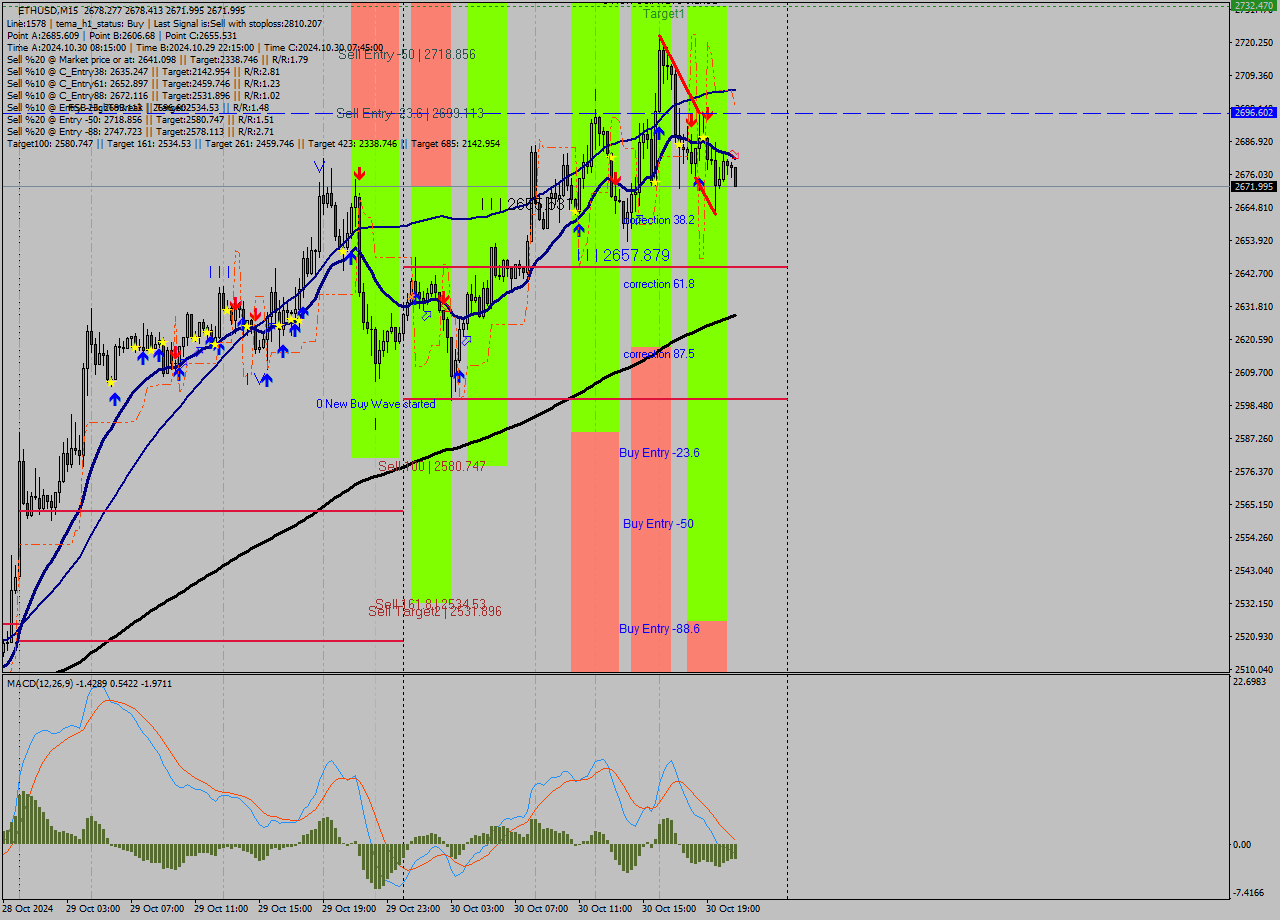Click the 2642.700 price axis value

point(1254,273)
